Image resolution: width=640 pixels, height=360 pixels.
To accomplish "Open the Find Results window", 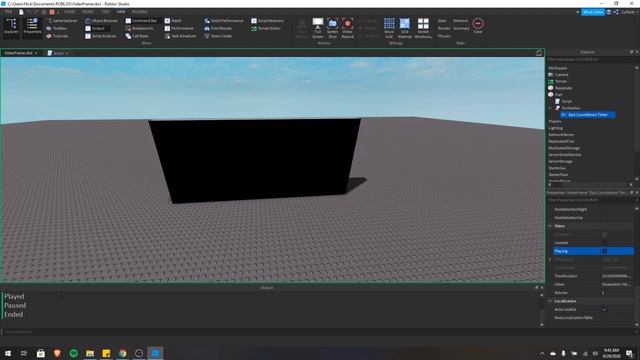I will pyautogui.click(x=218, y=28).
